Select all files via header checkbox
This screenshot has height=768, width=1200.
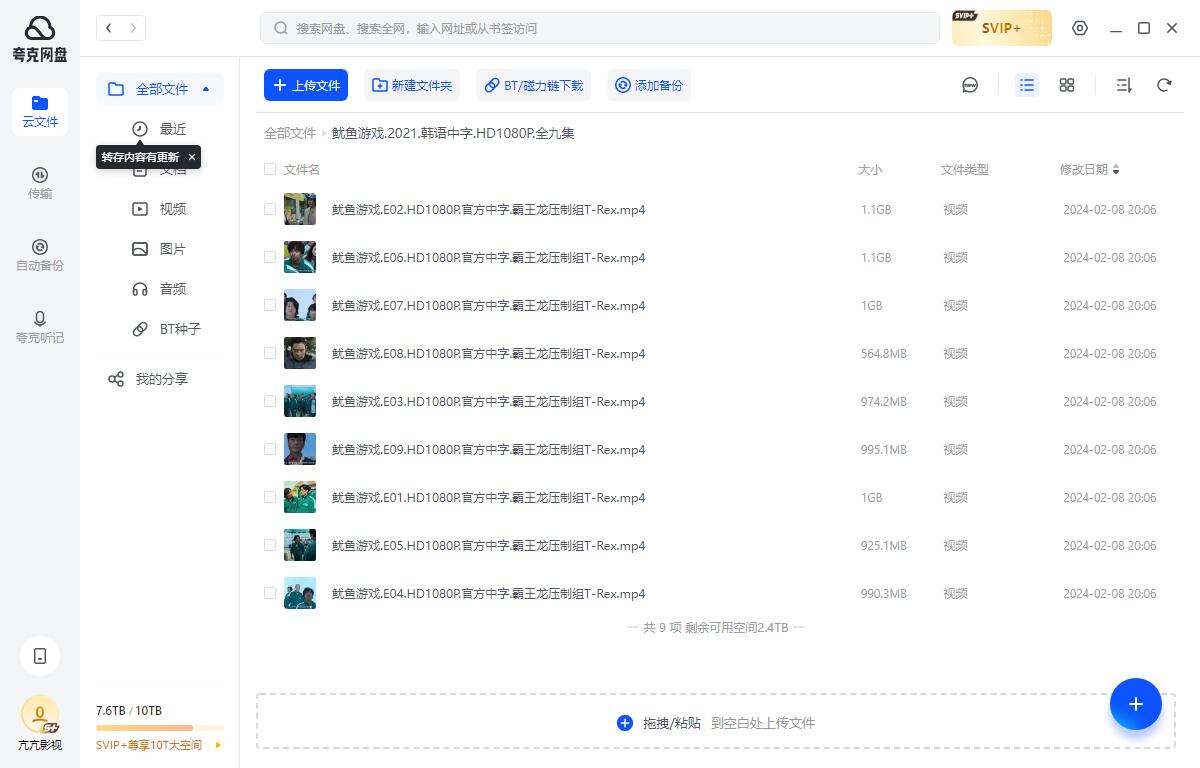270,169
